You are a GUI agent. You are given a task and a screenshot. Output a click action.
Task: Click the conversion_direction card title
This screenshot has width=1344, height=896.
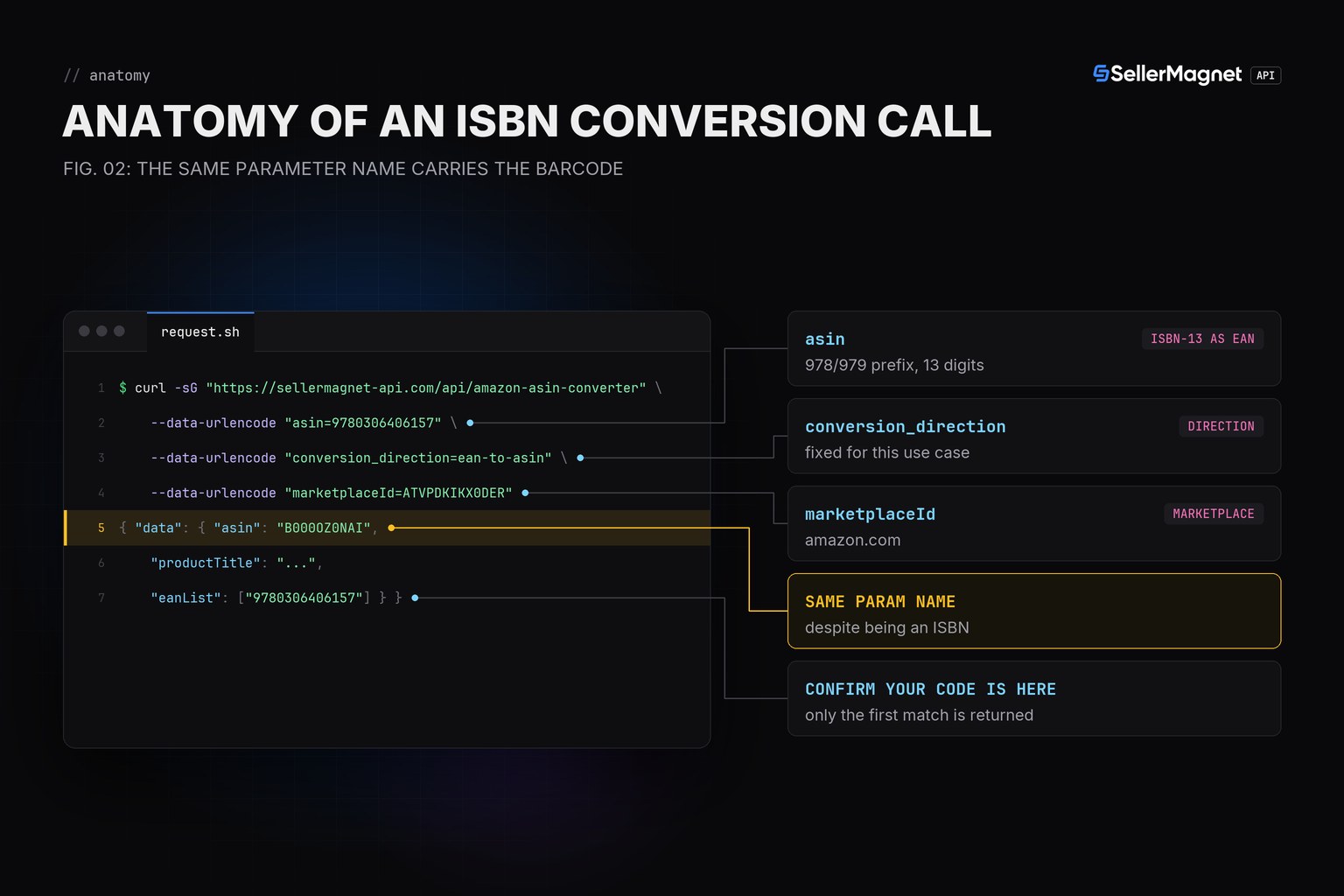[906, 426]
